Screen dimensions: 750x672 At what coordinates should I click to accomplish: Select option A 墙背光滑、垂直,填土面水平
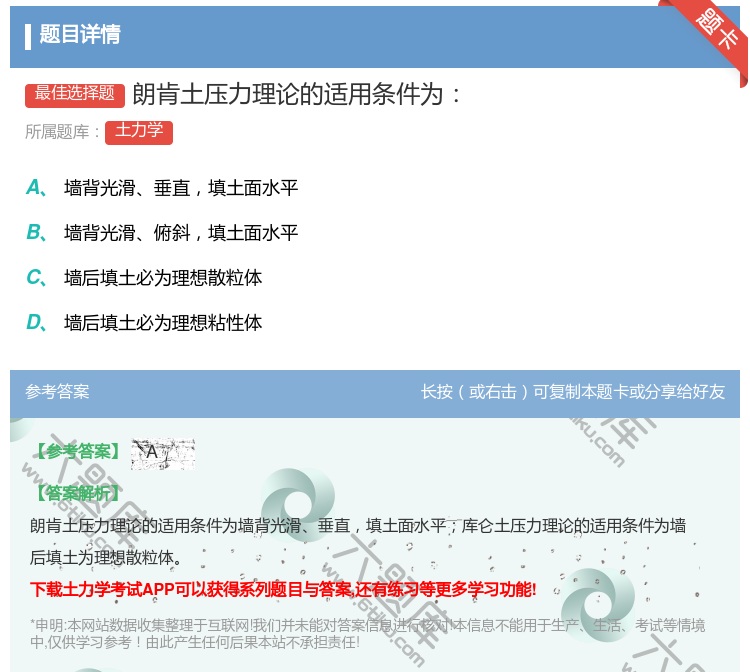tap(162, 187)
